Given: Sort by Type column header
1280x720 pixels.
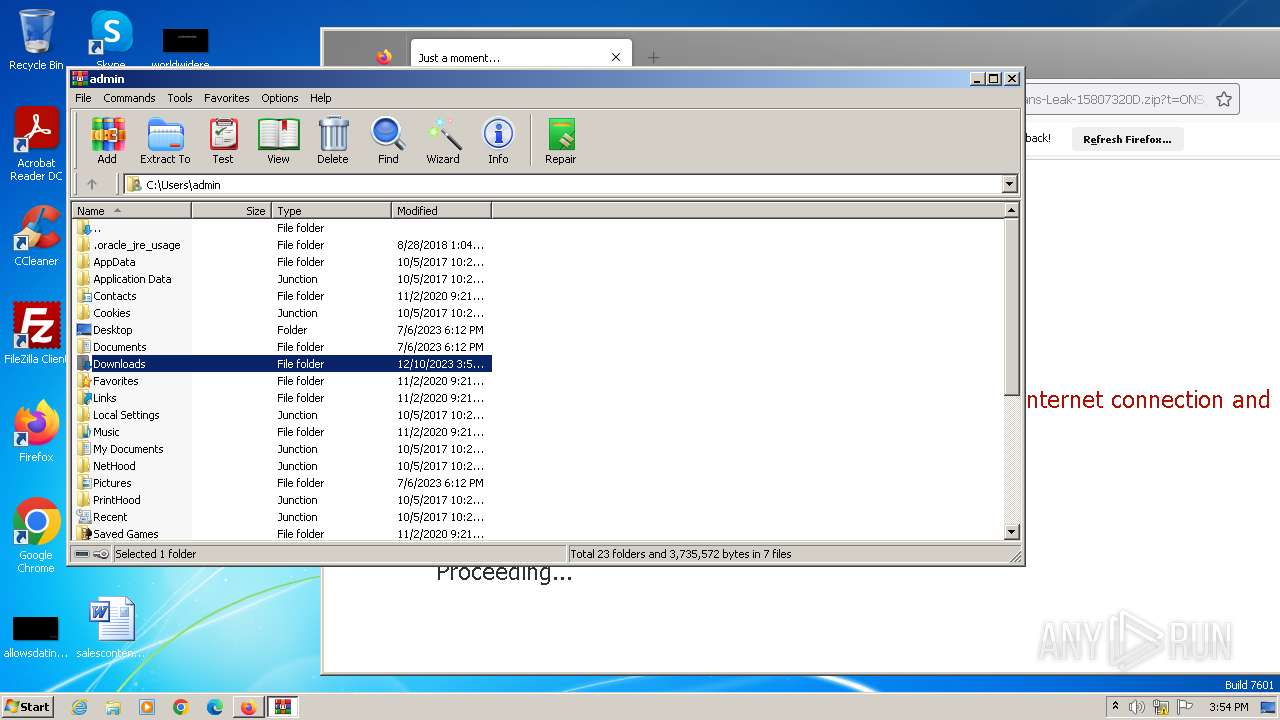Looking at the screenshot, I should [x=331, y=211].
